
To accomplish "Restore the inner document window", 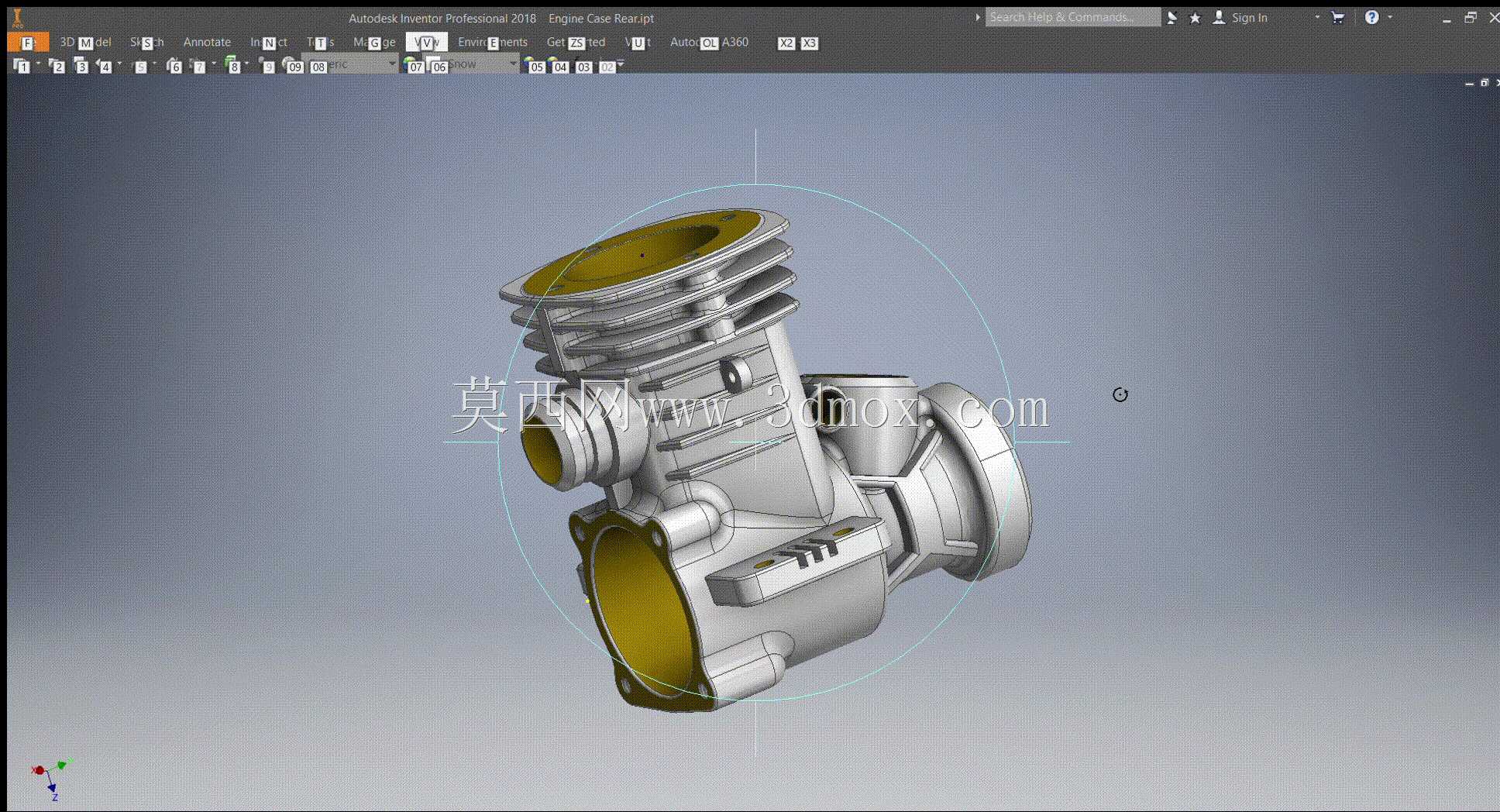I will click(1485, 82).
